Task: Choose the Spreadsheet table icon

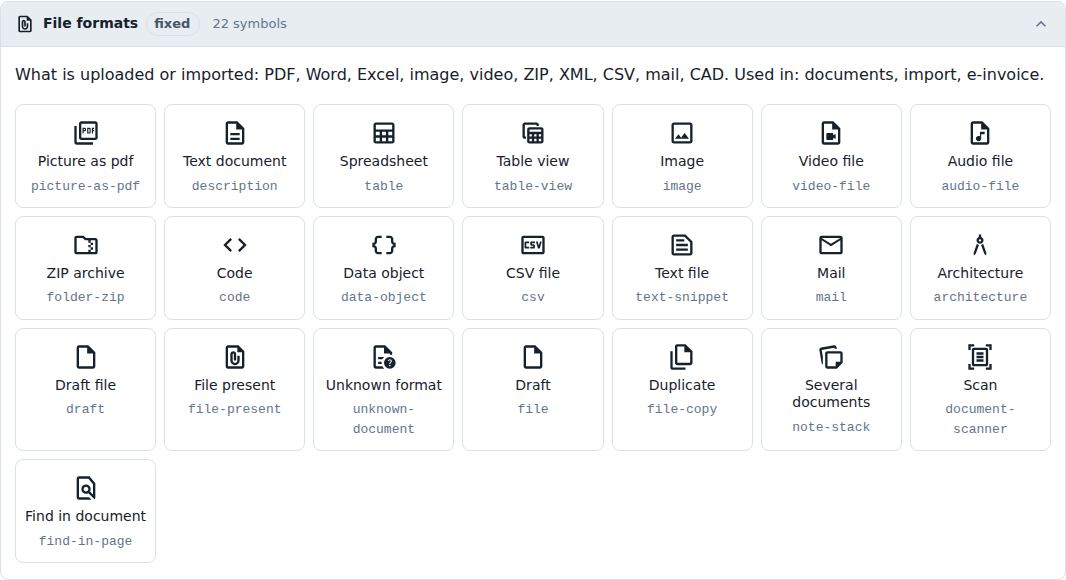Action: 383,133
